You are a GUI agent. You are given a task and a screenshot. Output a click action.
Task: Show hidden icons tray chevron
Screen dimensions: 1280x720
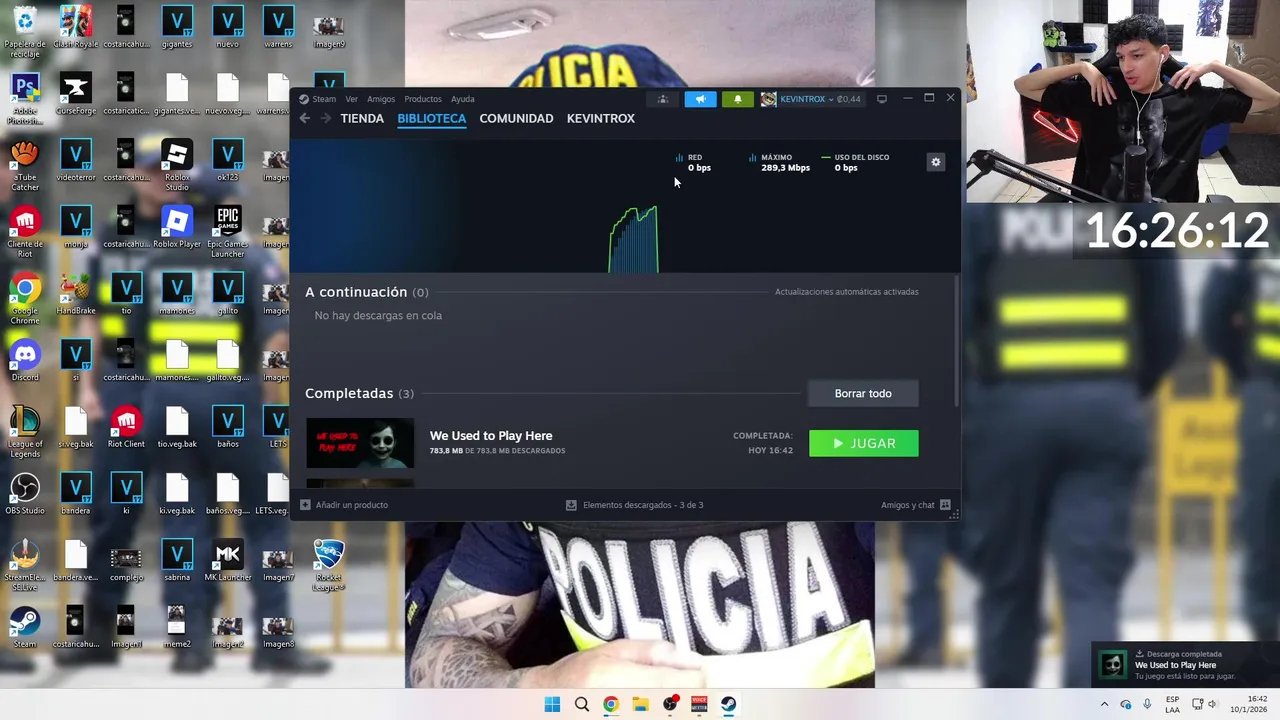(1104, 704)
